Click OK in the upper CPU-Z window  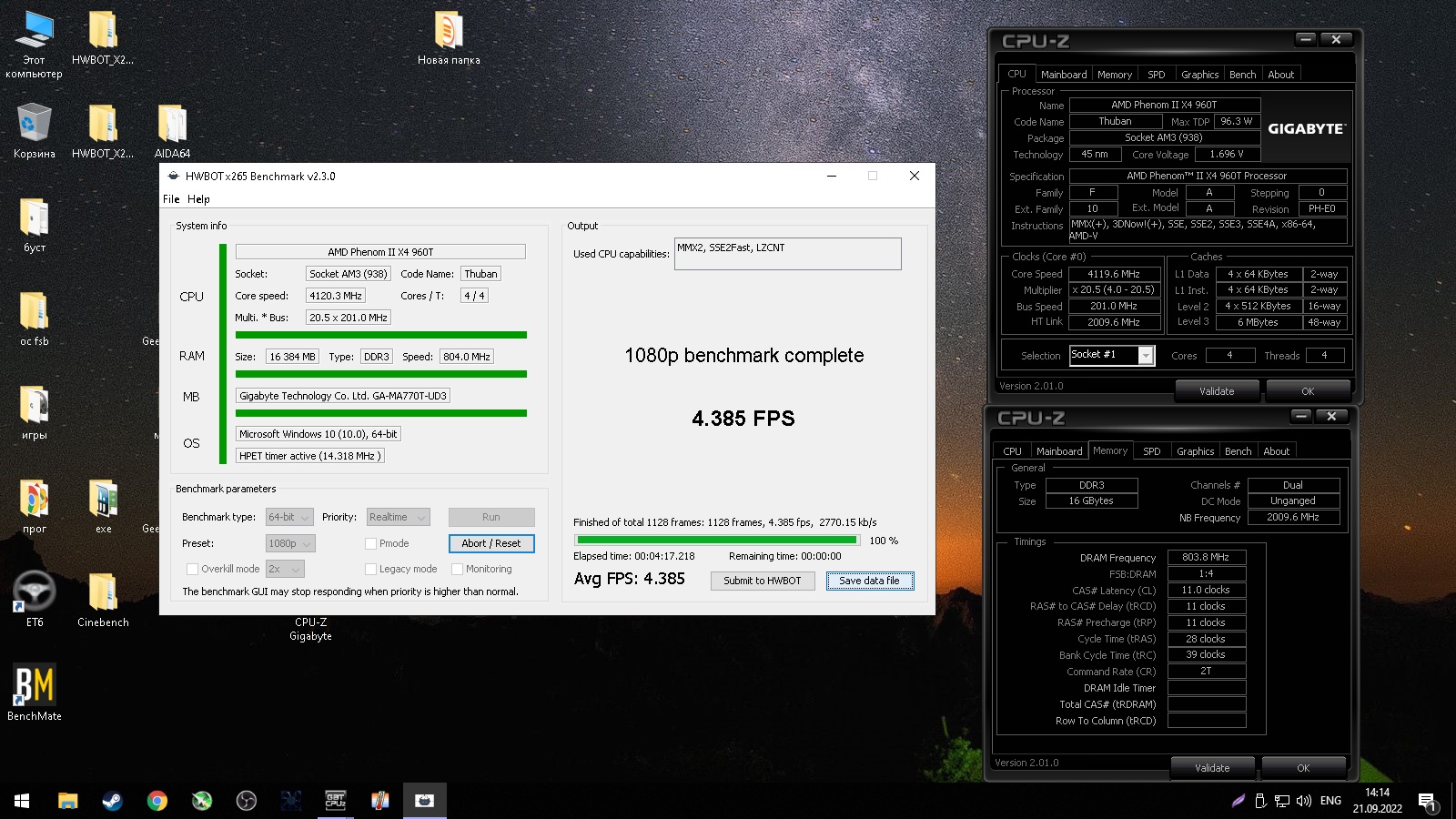click(x=1308, y=391)
